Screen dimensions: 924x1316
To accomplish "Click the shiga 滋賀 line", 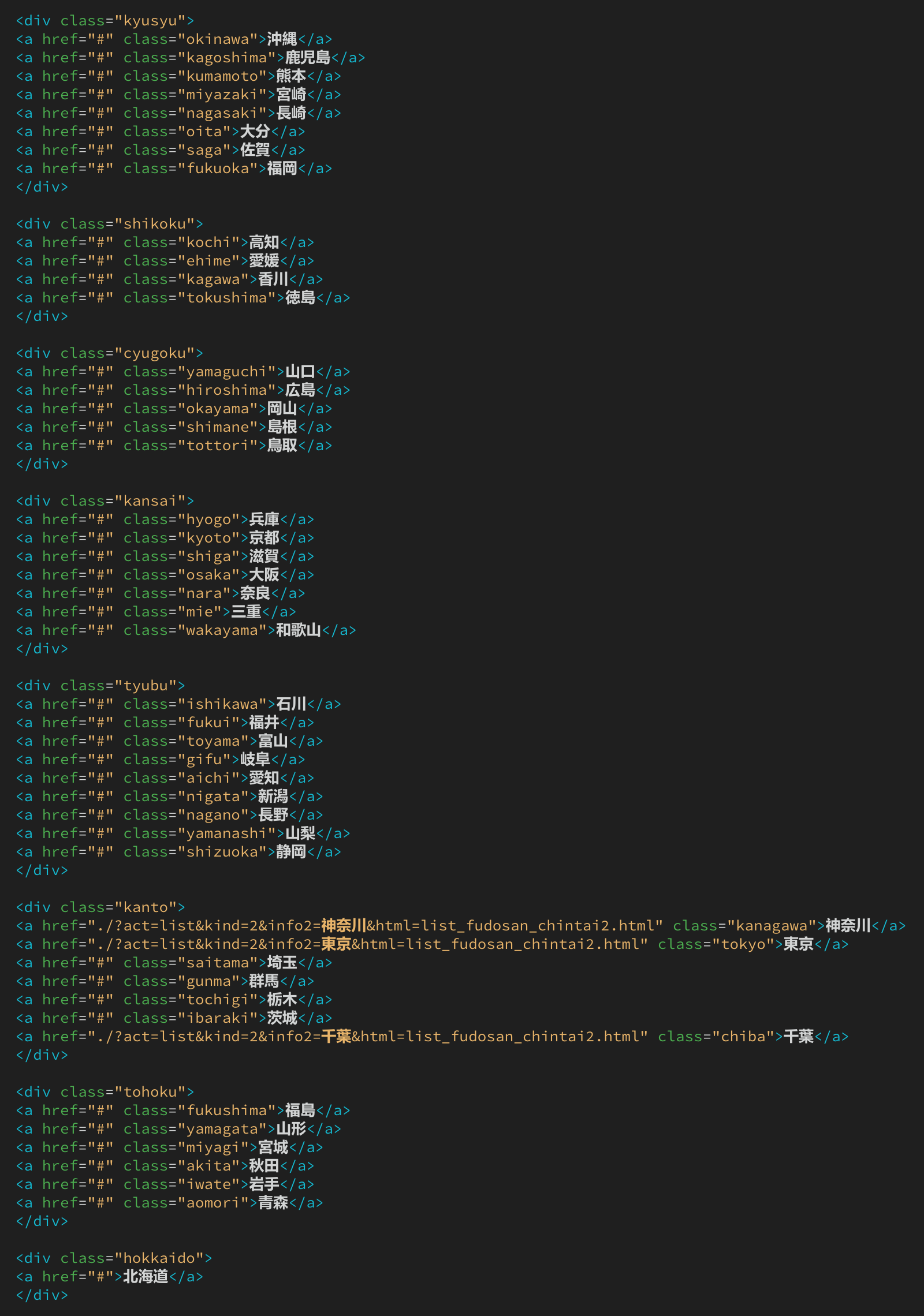I will pyautogui.click(x=165, y=556).
